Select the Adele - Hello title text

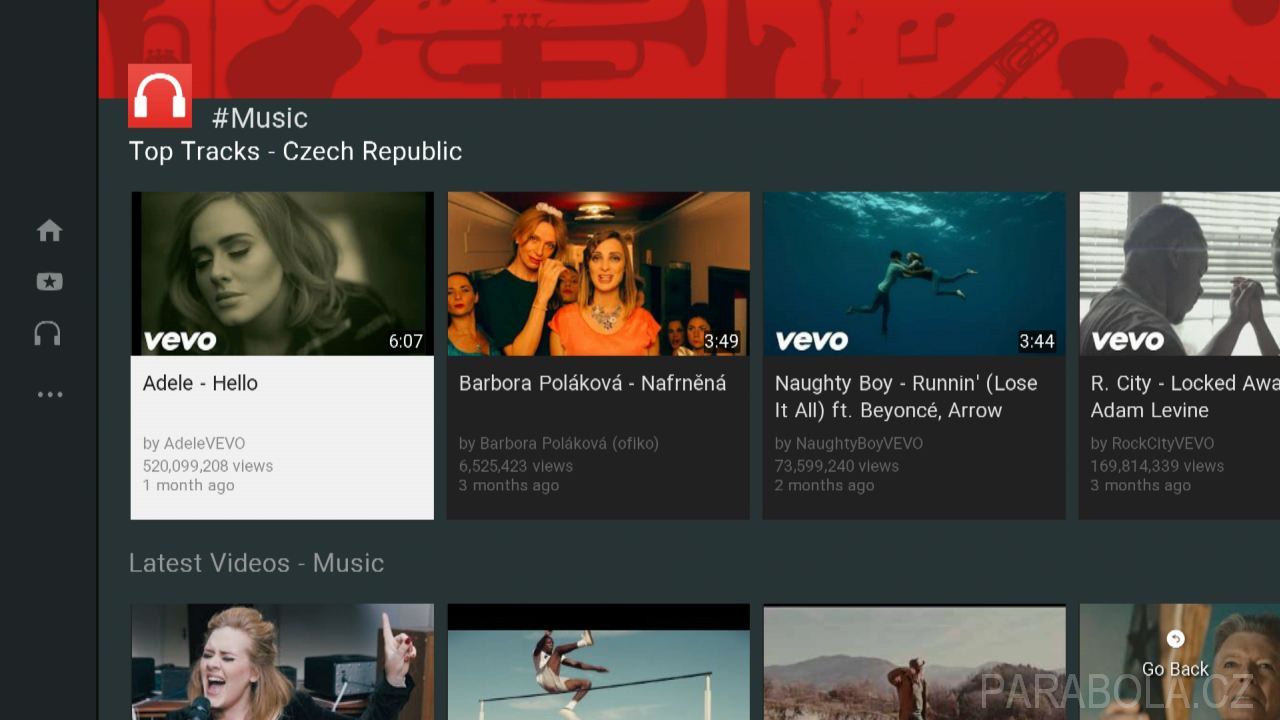(x=200, y=383)
